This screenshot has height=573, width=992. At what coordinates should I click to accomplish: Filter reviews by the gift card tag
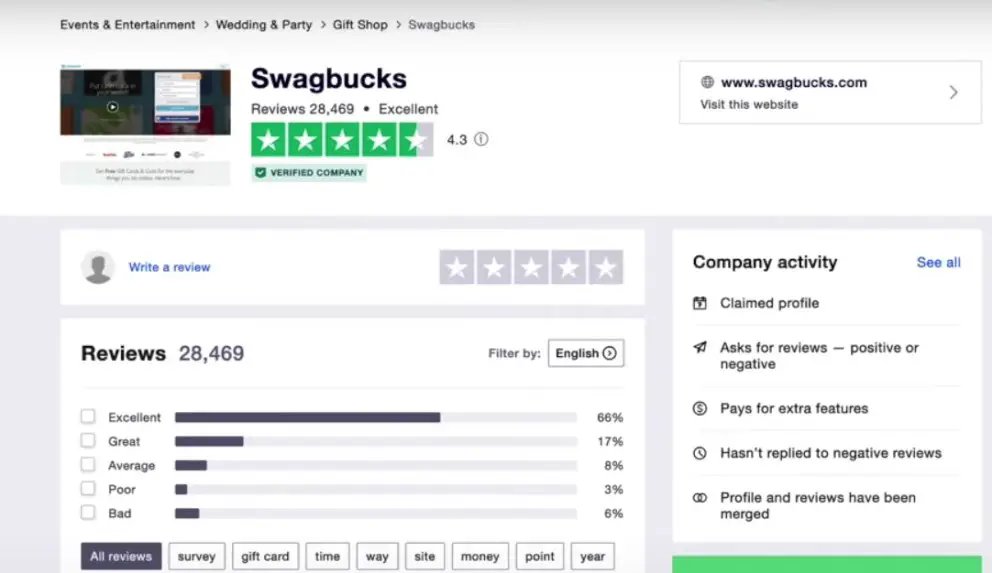tap(265, 557)
